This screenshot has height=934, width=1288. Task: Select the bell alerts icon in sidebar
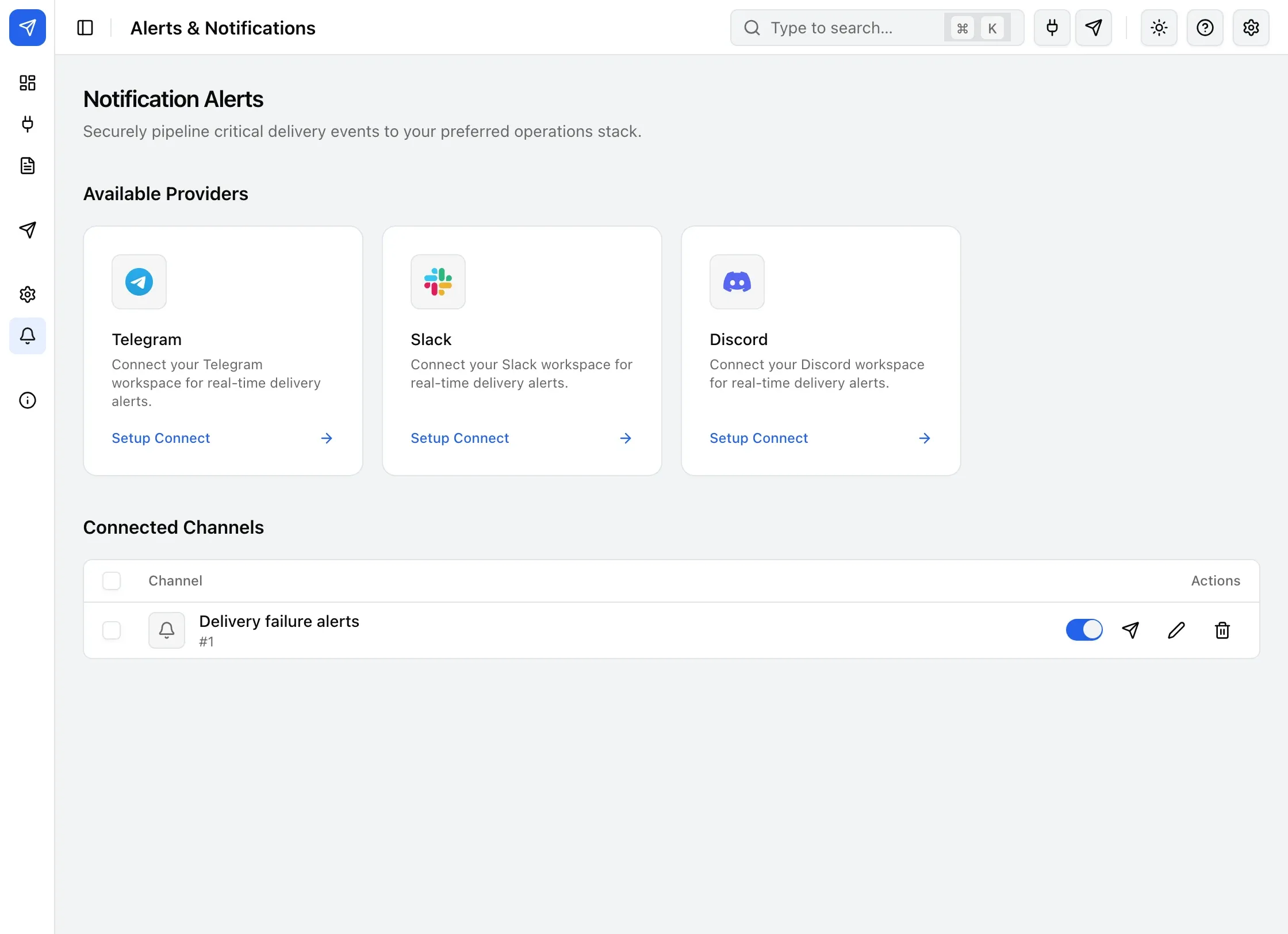[28, 336]
